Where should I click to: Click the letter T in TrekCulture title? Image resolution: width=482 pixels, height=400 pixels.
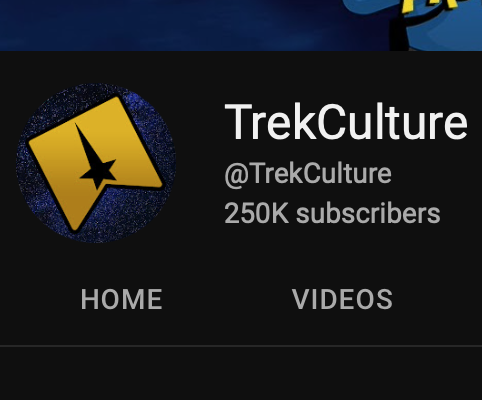[239, 122]
